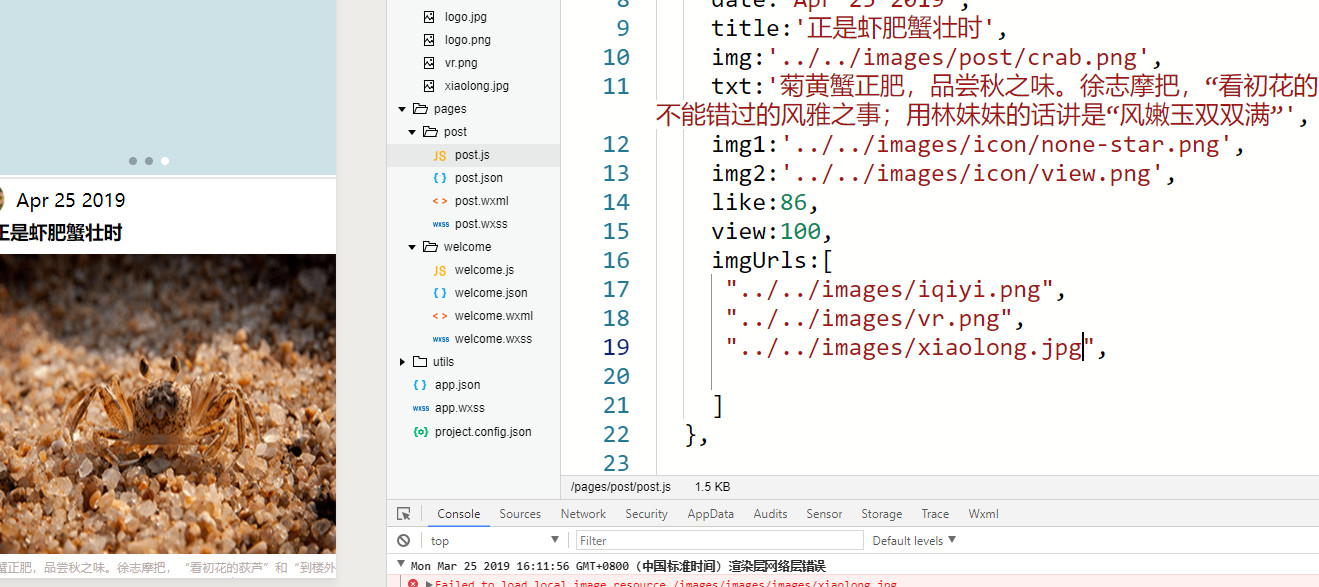Click the 'Apr 25 2019' date in simulator
Screen dimensions: 1319x587
coord(71,201)
